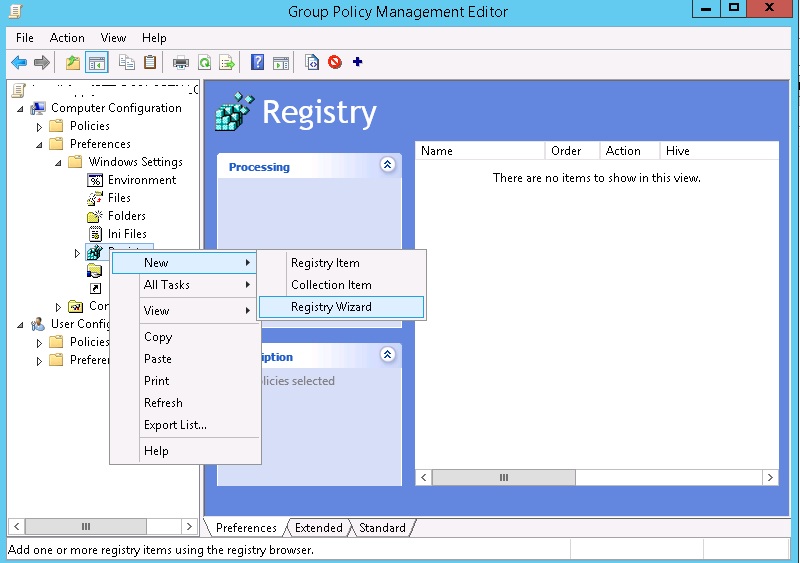Screen dimensions: 800x563
Task: Click the Up One Level folder icon
Action: point(72,62)
